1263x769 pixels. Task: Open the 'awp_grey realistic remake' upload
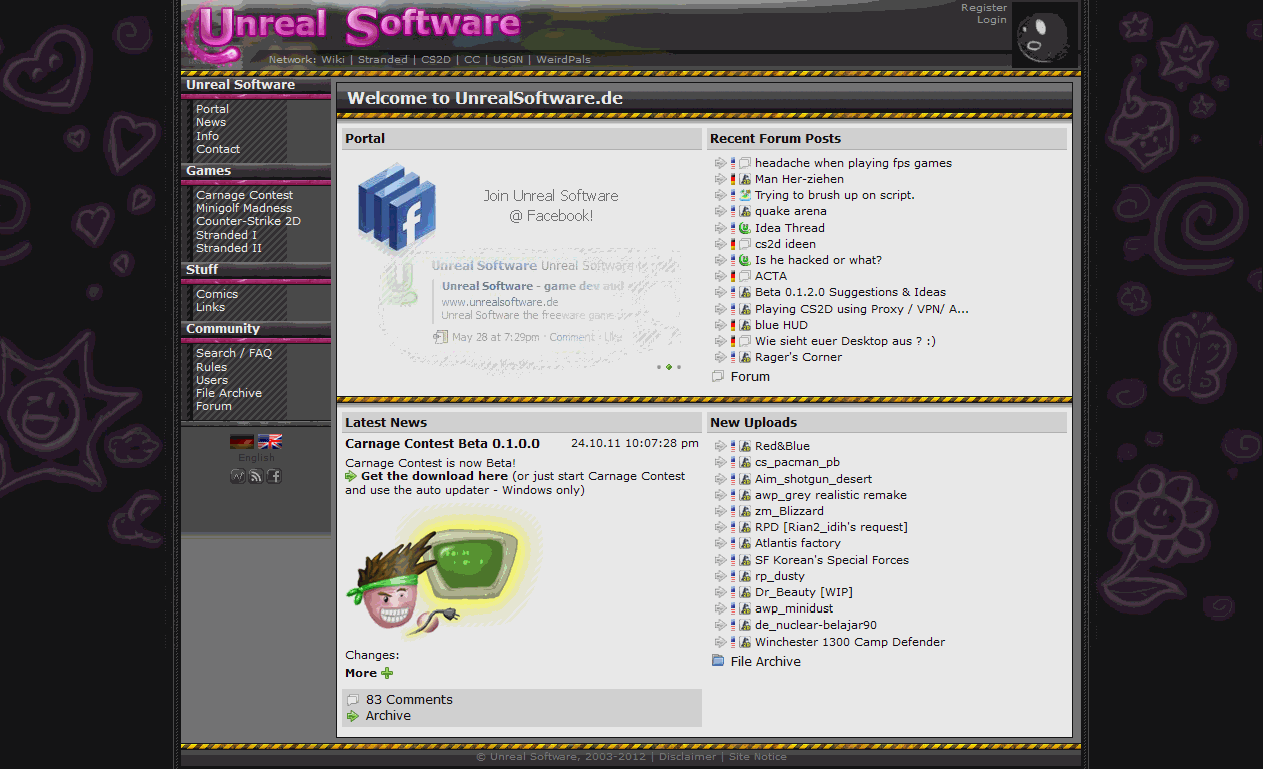pyautogui.click(x=831, y=495)
